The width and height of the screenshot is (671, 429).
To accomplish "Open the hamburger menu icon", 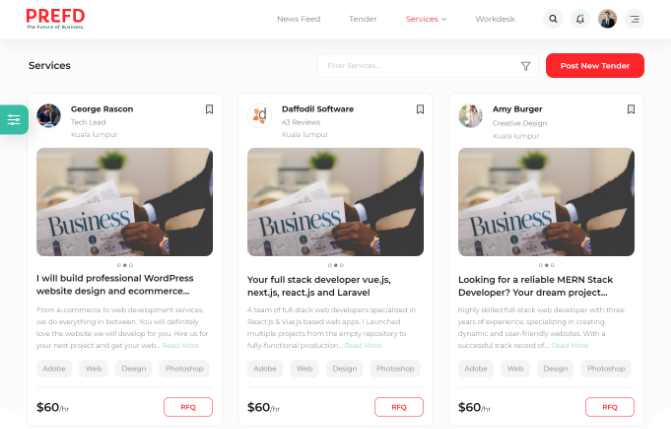I will (x=634, y=19).
